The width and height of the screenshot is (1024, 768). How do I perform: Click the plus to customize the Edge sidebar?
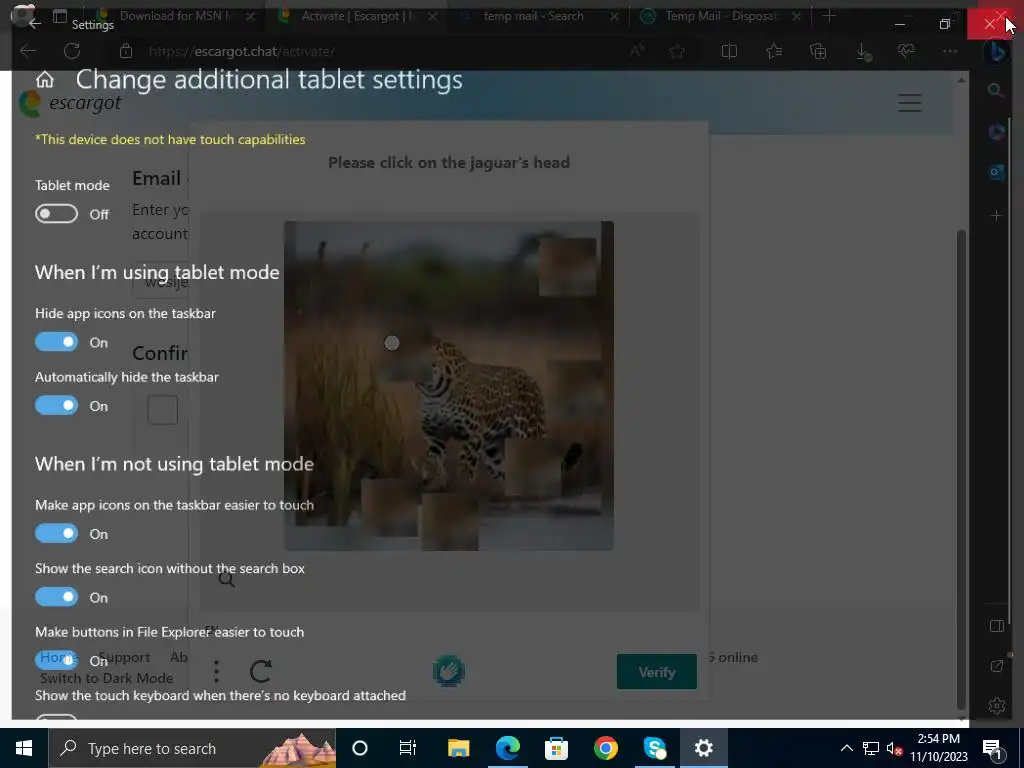pyautogui.click(x=996, y=216)
